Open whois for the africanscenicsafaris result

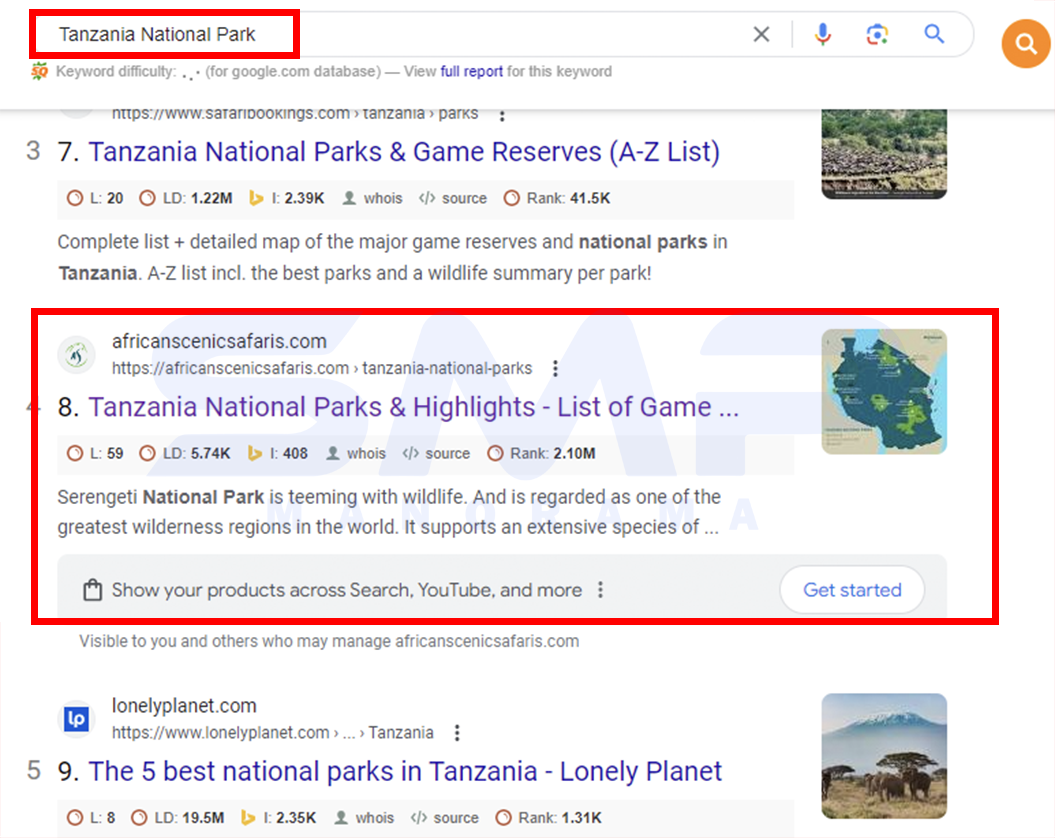356,454
